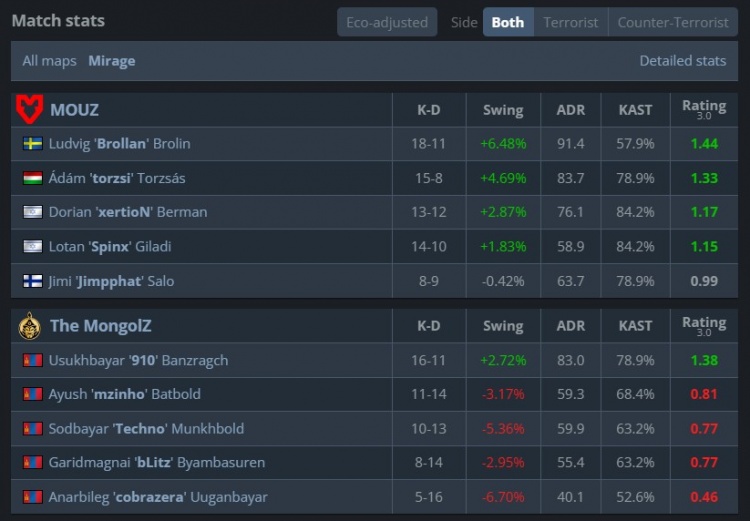
Task: Open Ludvig 'Brollan' Brolin player profile
Action: click(119, 143)
